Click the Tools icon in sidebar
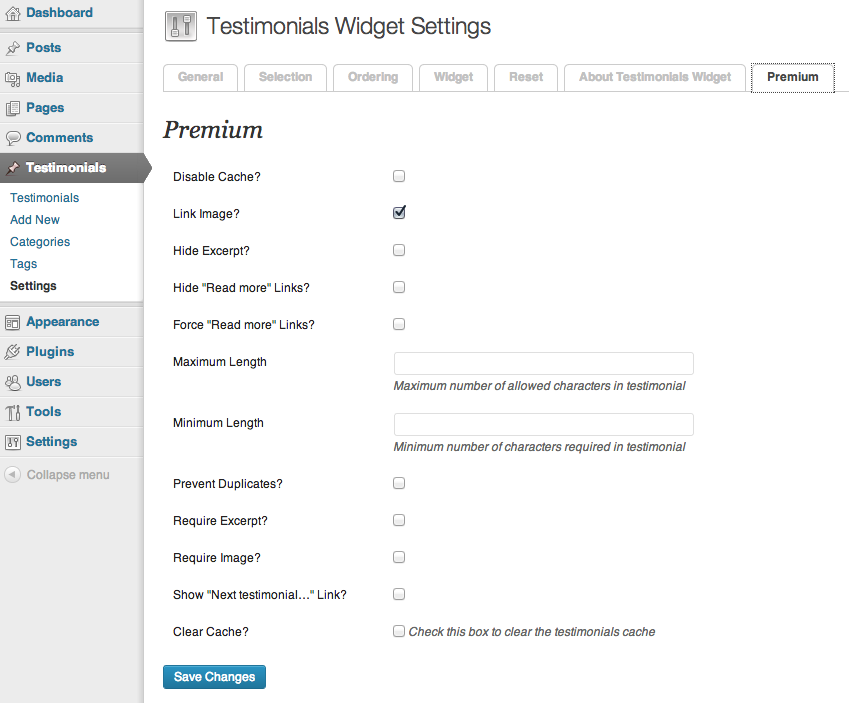 pos(12,413)
